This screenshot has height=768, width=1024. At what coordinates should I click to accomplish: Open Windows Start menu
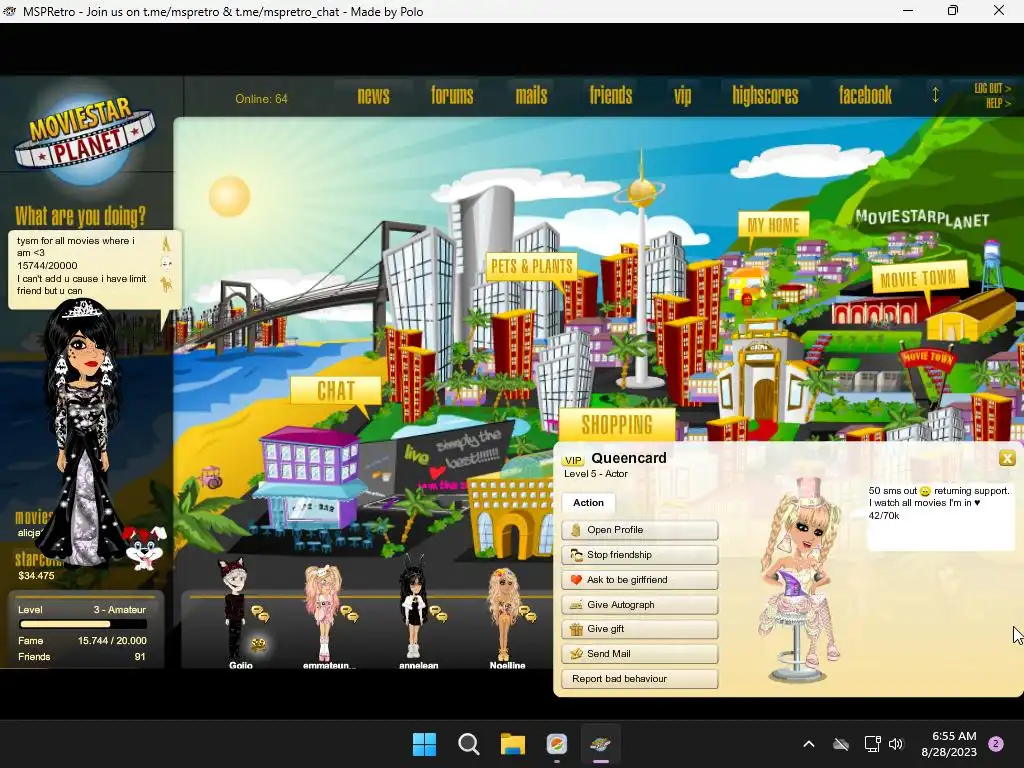424,744
